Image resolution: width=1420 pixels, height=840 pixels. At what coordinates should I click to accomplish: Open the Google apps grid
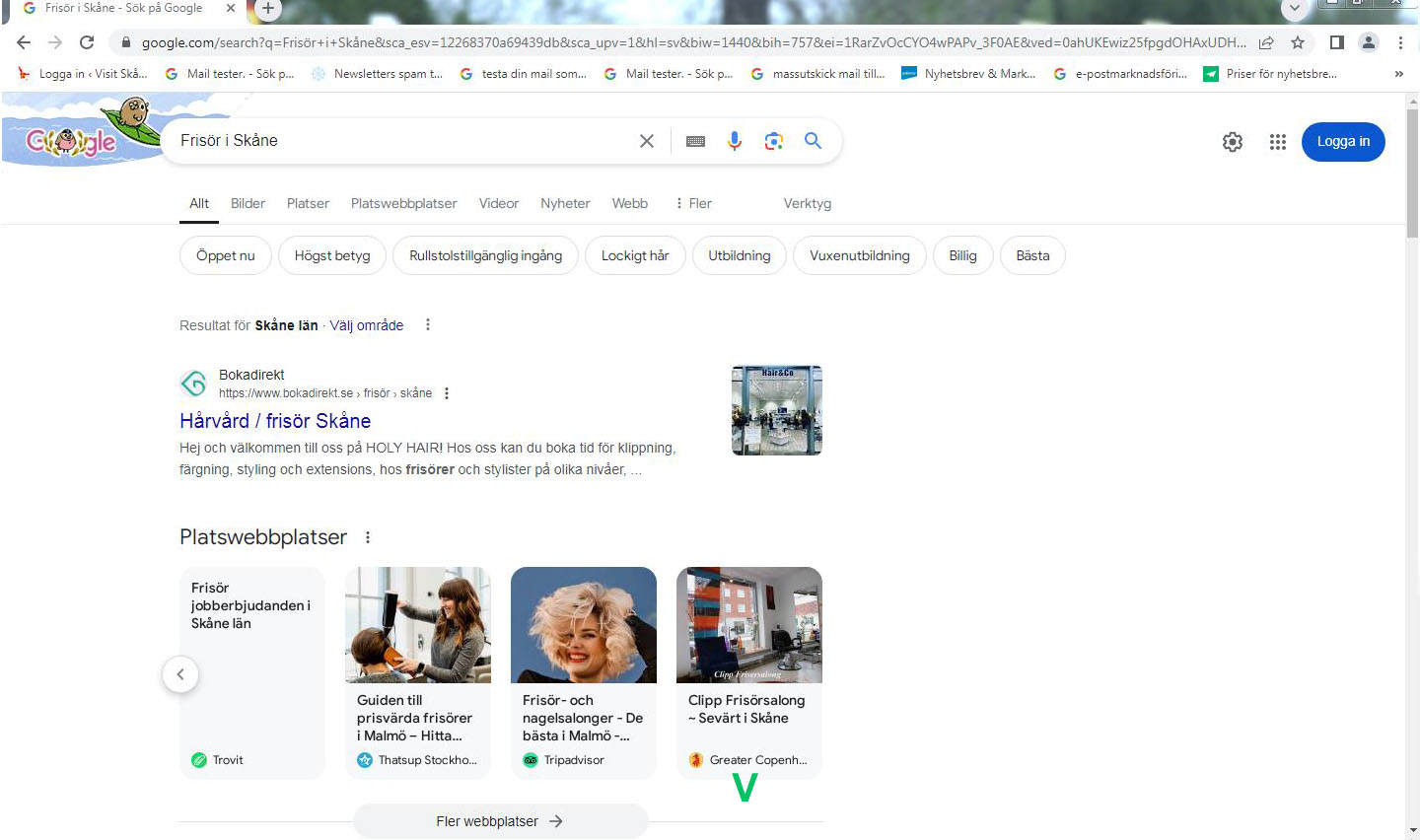pyautogui.click(x=1278, y=142)
